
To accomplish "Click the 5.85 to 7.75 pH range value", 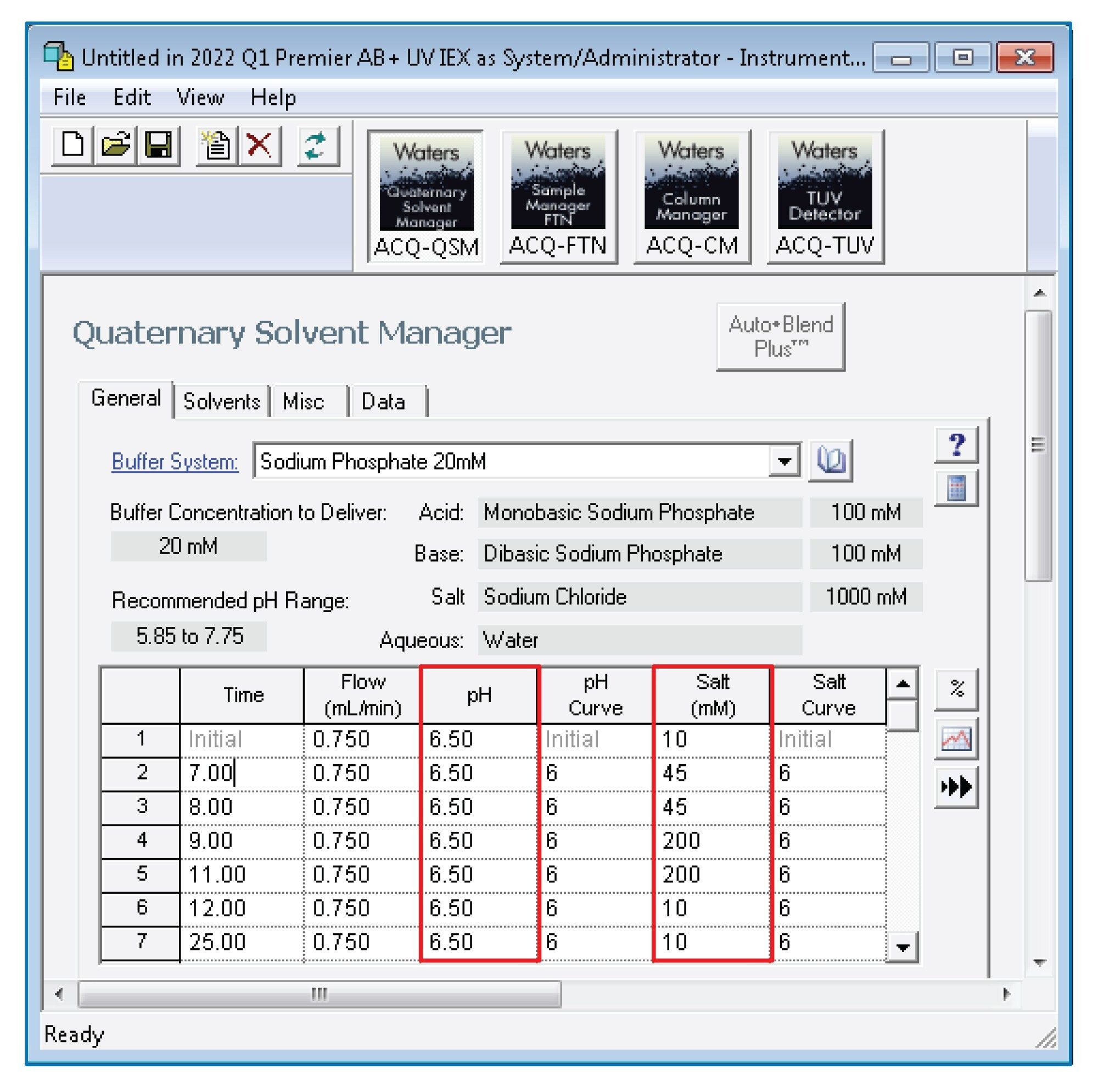I will click(x=189, y=636).
